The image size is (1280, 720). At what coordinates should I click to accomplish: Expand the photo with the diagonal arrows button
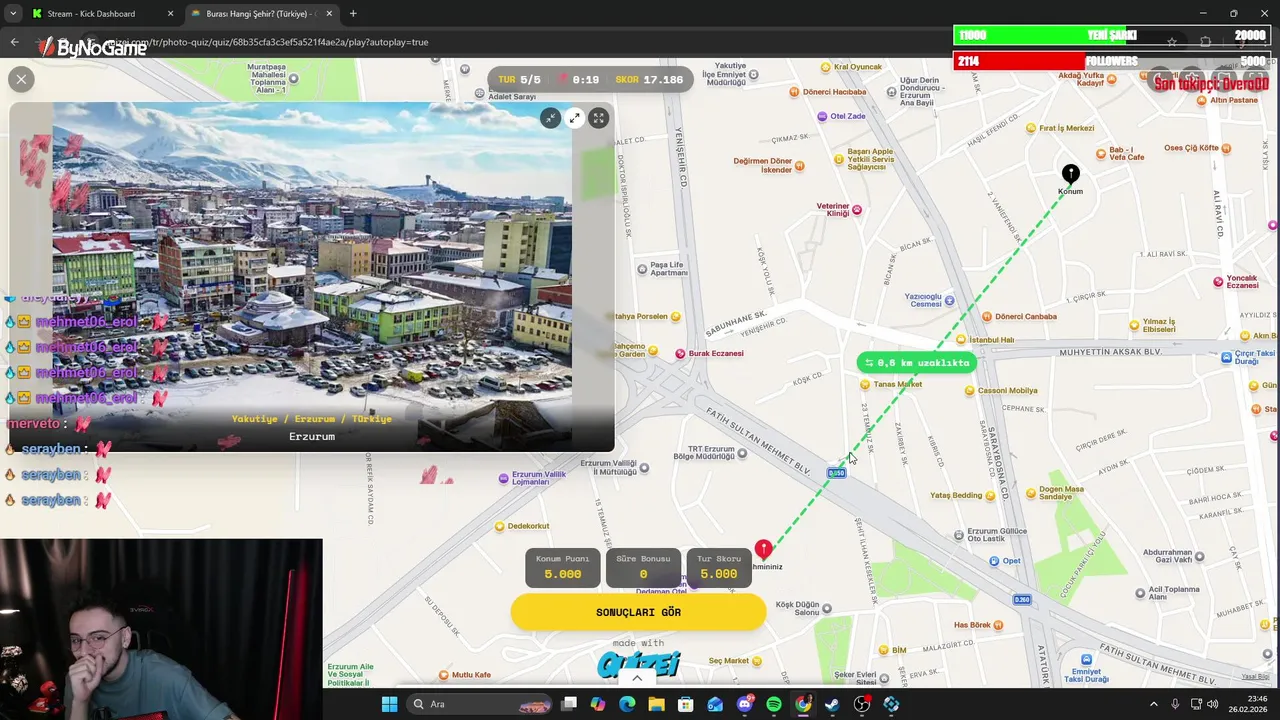pos(574,119)
